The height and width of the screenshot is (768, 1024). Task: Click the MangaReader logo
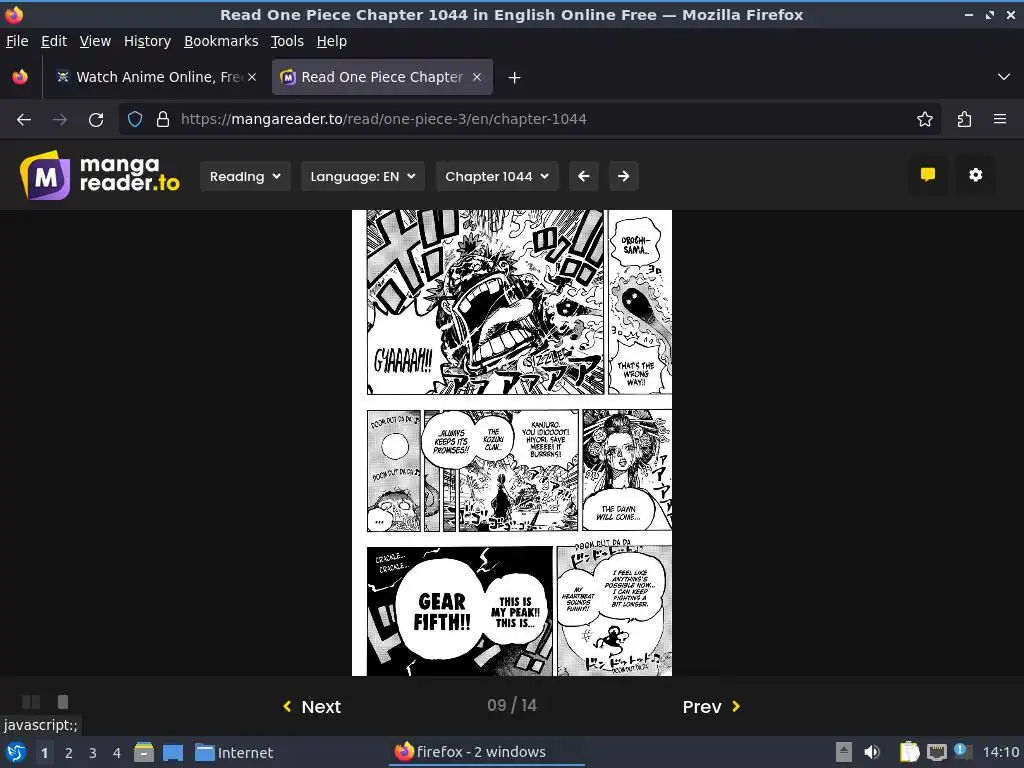99,175
